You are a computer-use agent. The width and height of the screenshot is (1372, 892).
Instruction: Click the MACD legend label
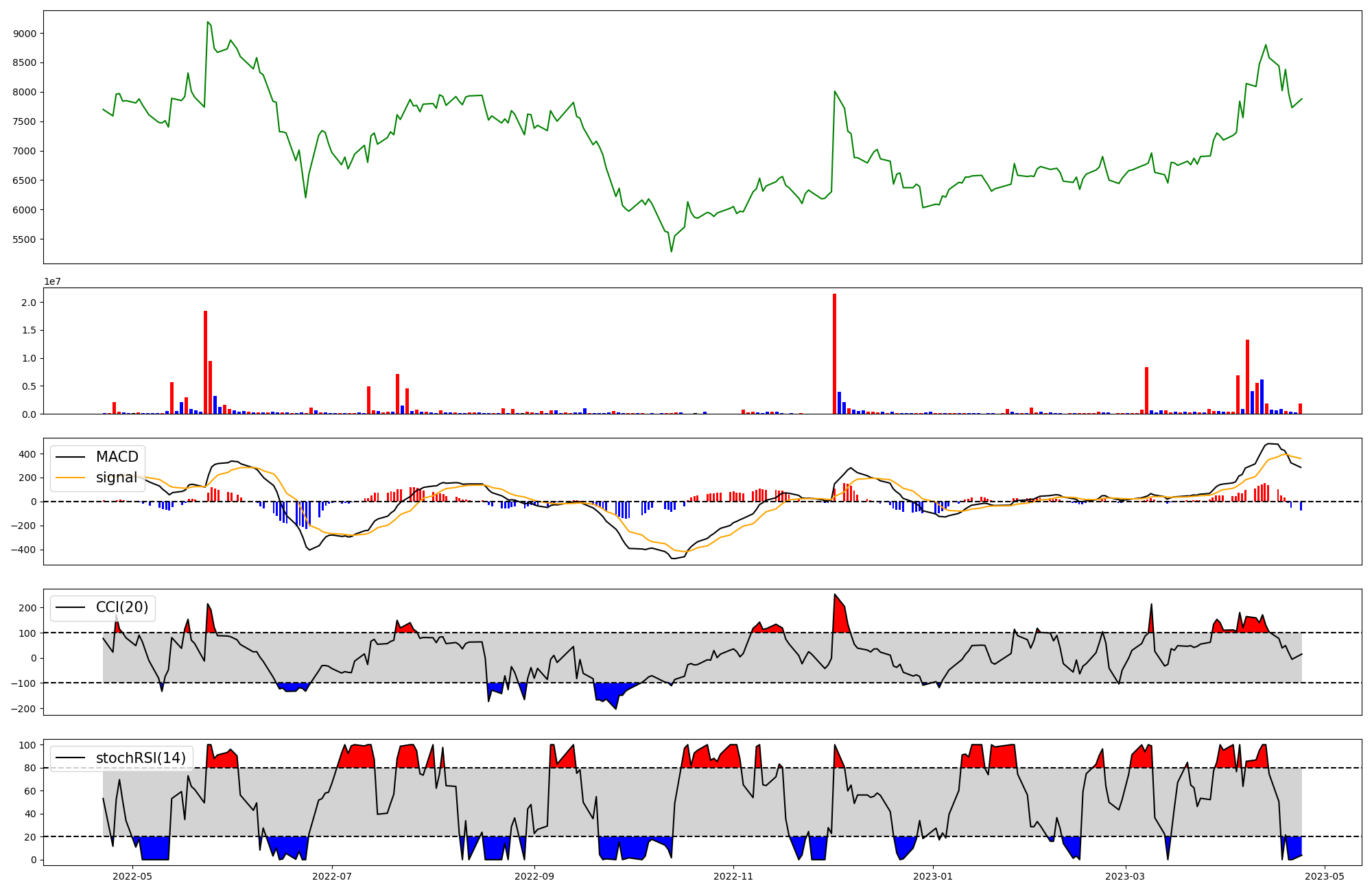pyautogui.click(x=117, y=457)
